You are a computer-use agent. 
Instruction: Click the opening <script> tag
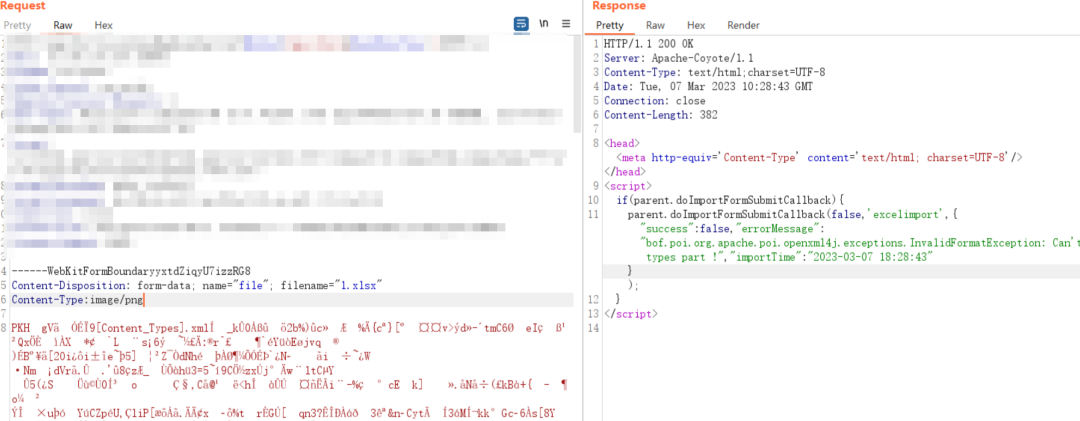click(627, 185)
